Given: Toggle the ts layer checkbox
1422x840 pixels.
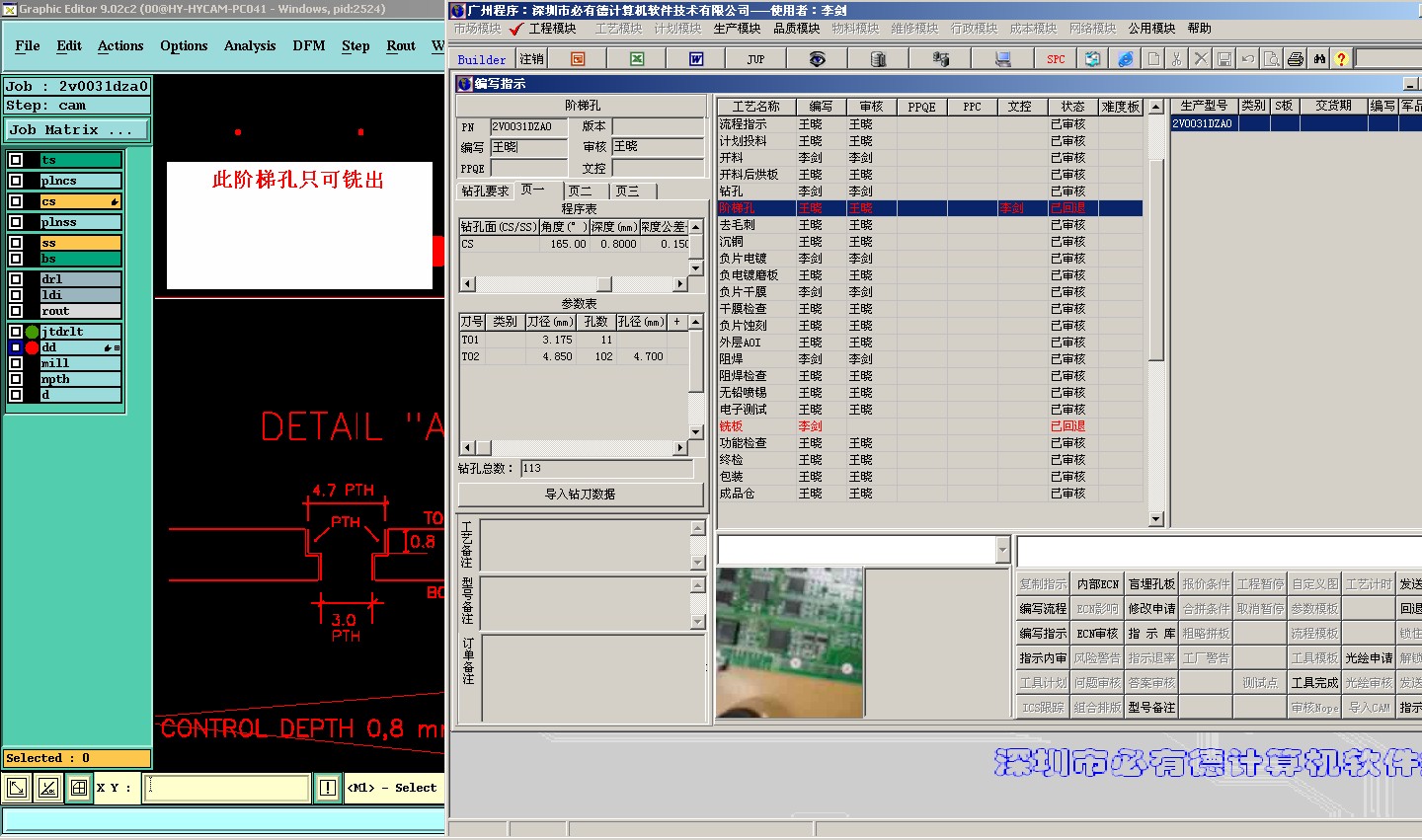Looking at the screenshot, I should [x=16, y=160].
